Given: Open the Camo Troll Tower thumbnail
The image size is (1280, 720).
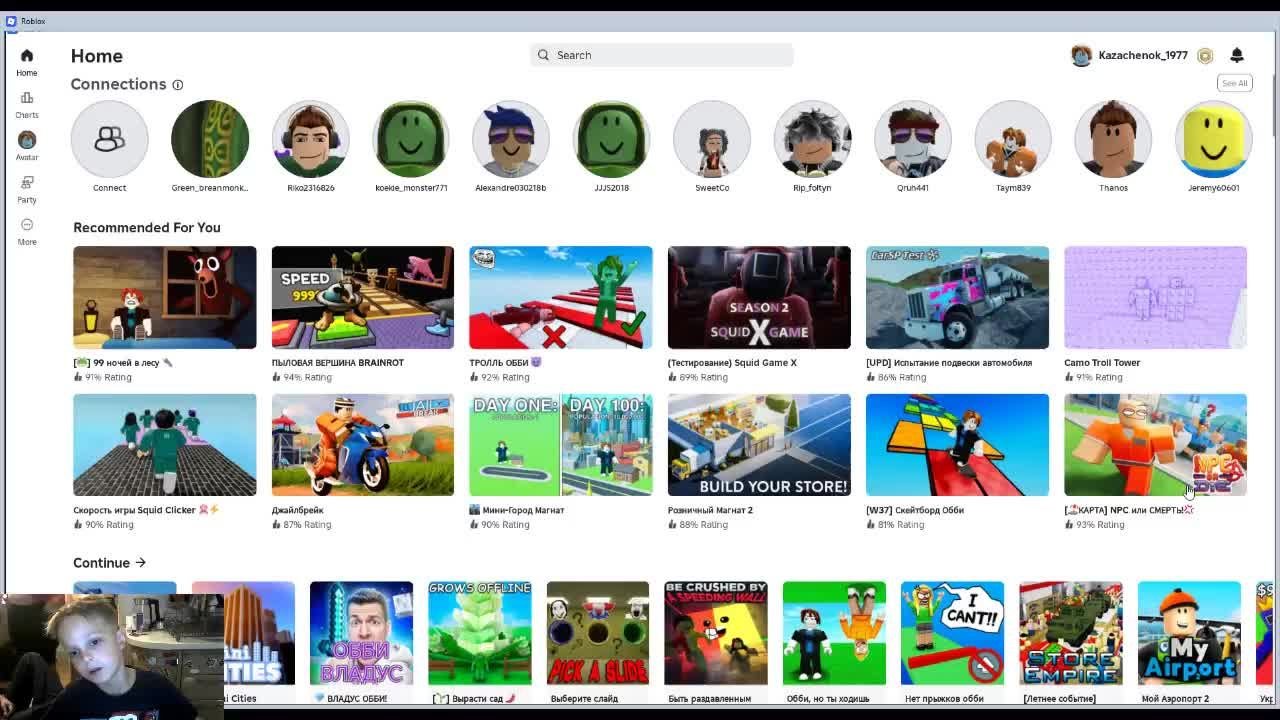Looking at the screenshot, I should (x=1155, y=297).
